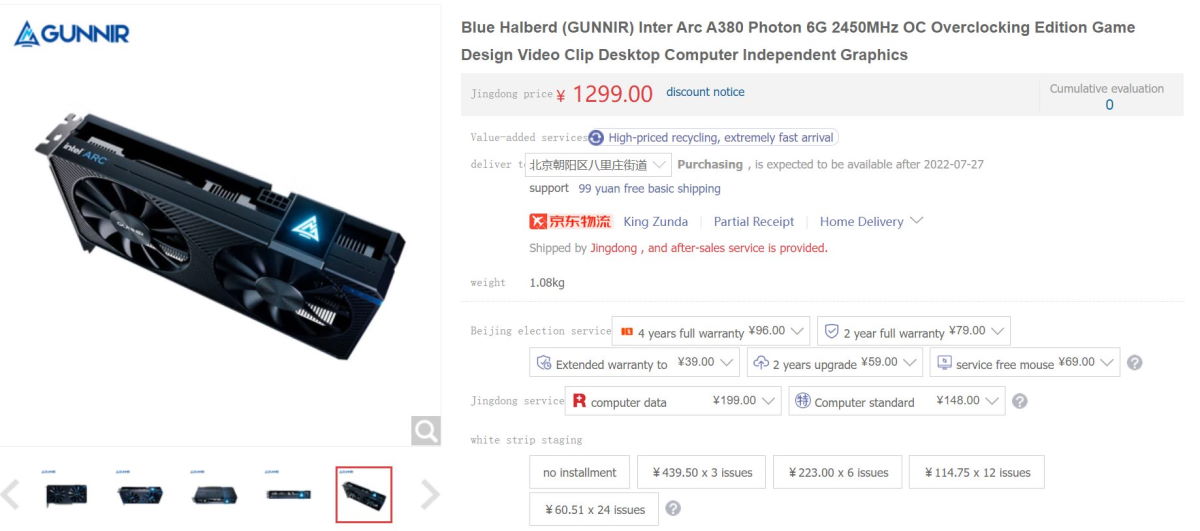1200x531 pixels.
Task: Expand the Home Delivery menu
Action: click(871, 222)
